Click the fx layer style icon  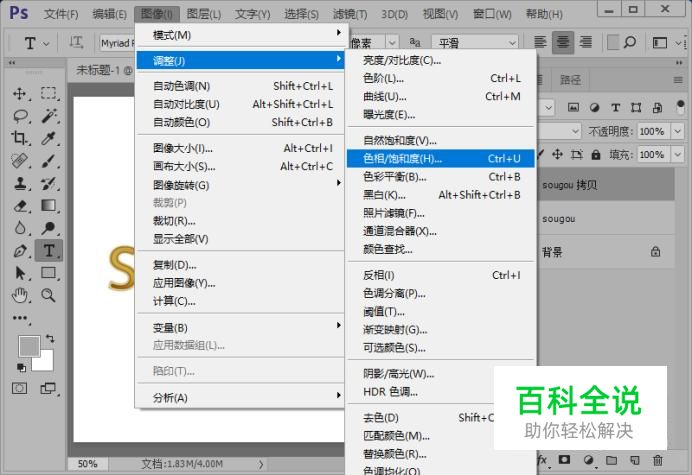tap(542, 460)
